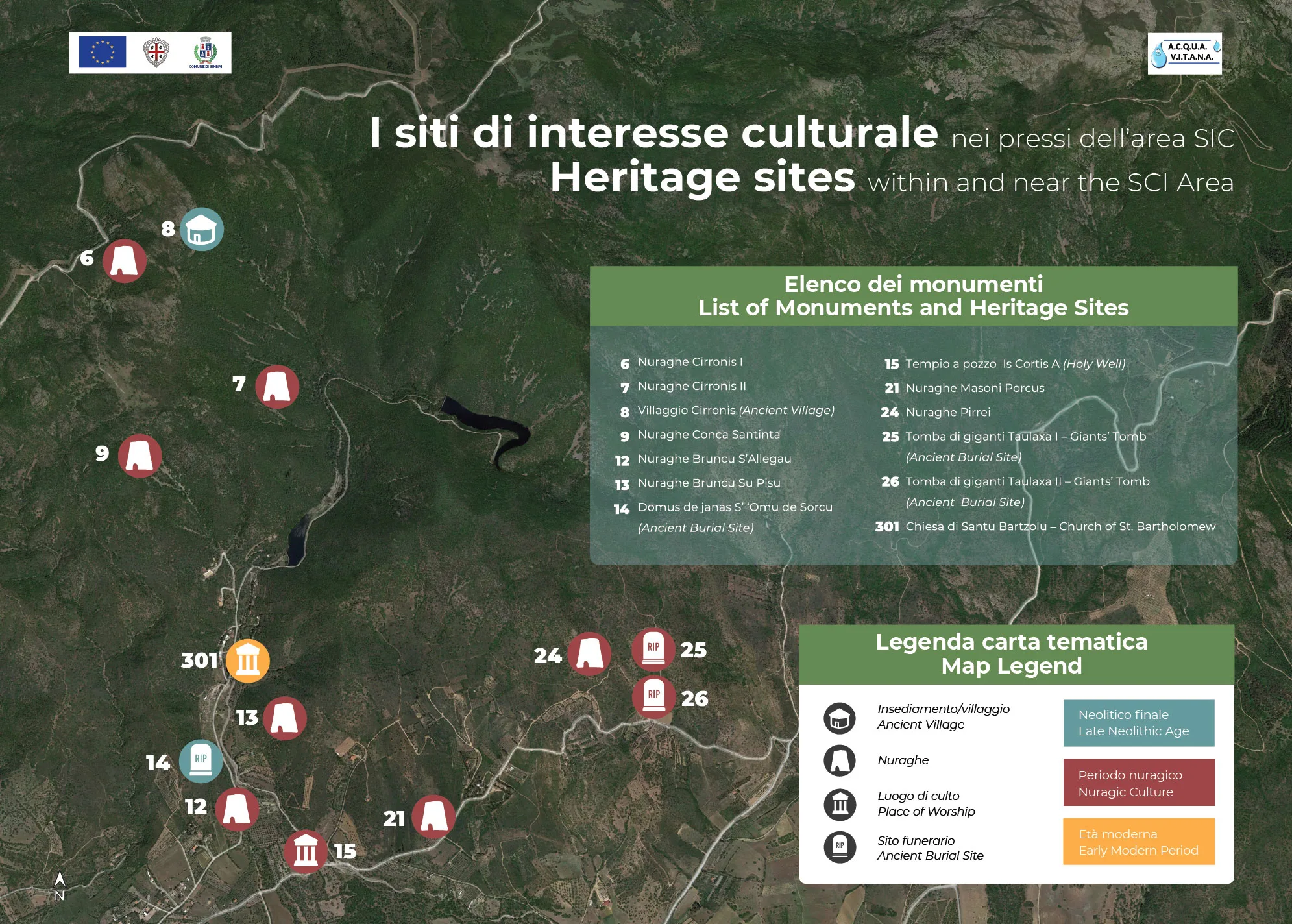This screenshot has width=1292, height=924.
Task: Click the north arrow compass symbol
Action: (60, 886)
